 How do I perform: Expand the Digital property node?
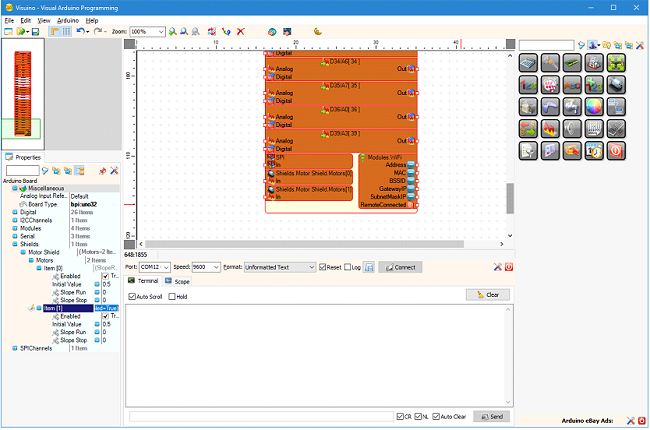15,212
